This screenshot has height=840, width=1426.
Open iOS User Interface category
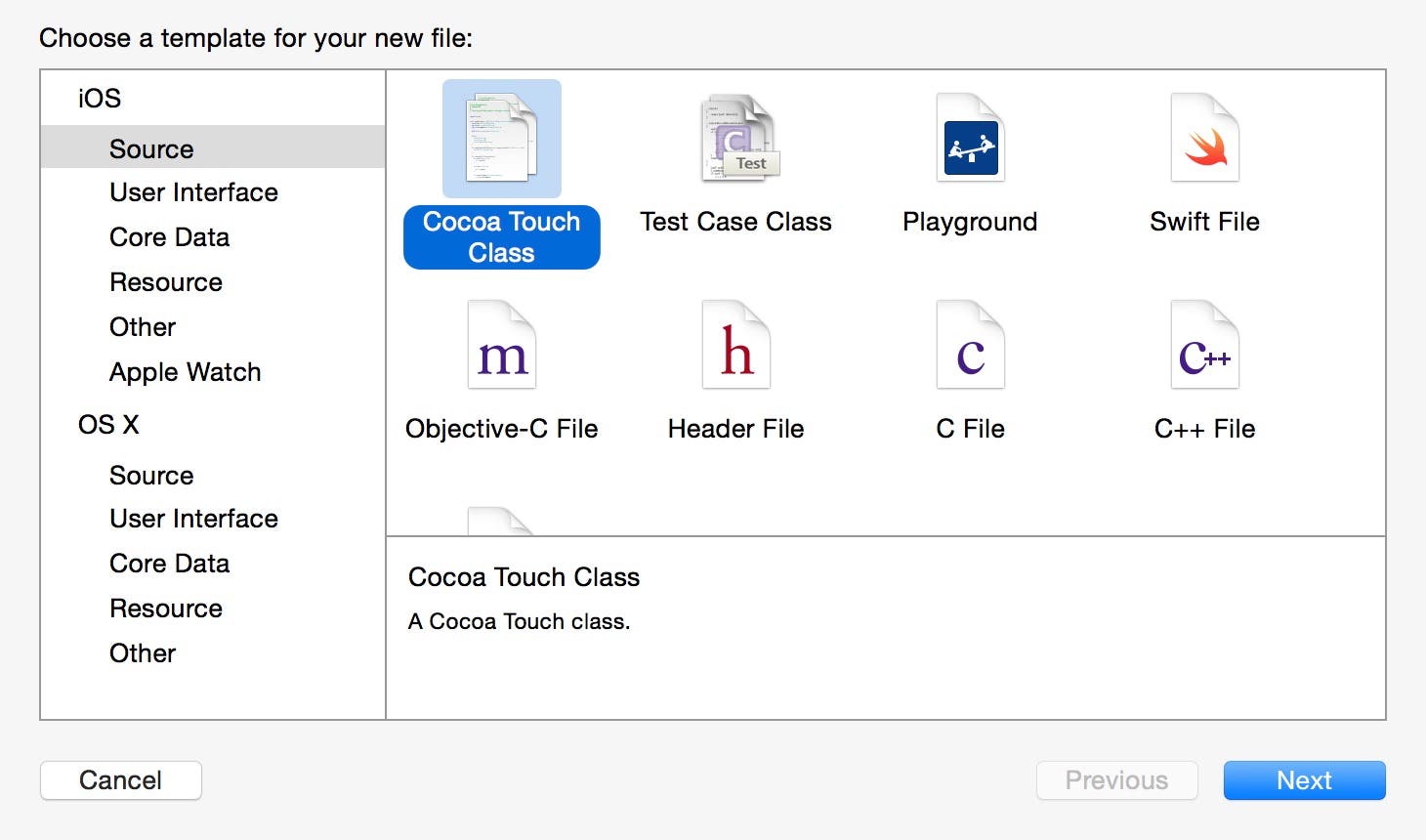click(x=193, y=192)
